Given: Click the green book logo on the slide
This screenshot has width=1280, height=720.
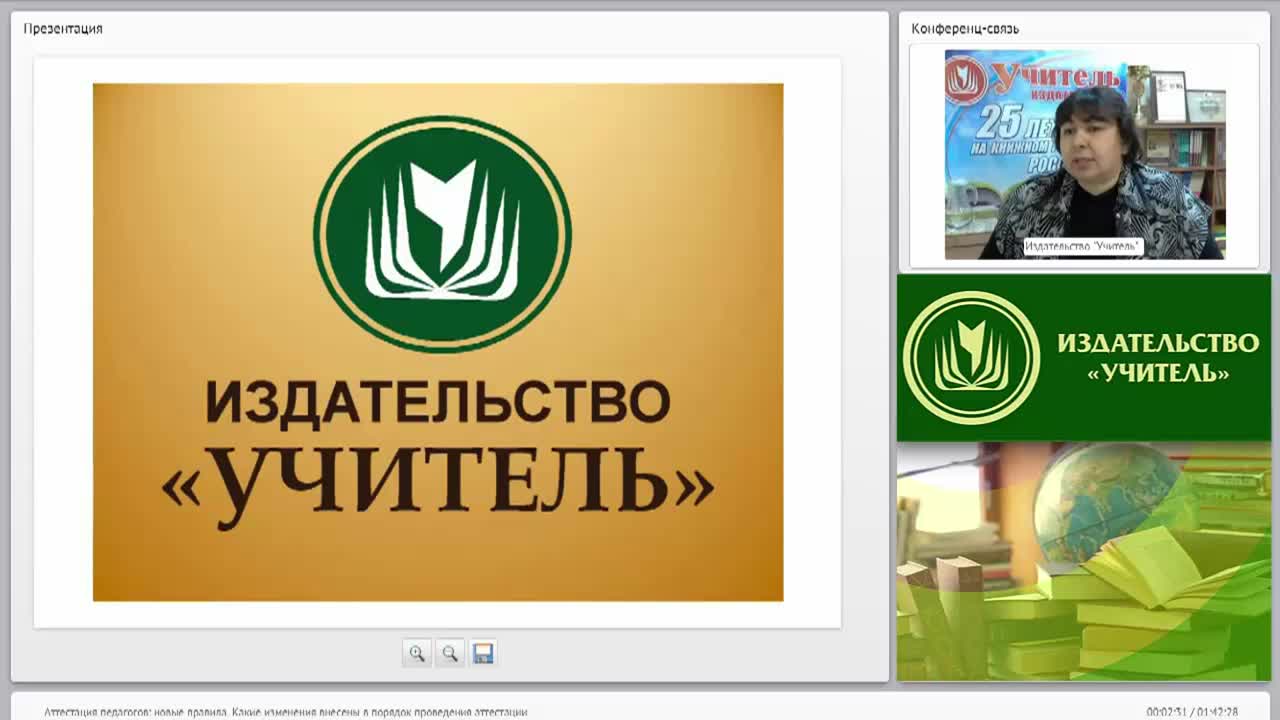Looking at the screenshot, I should (442, 234).
